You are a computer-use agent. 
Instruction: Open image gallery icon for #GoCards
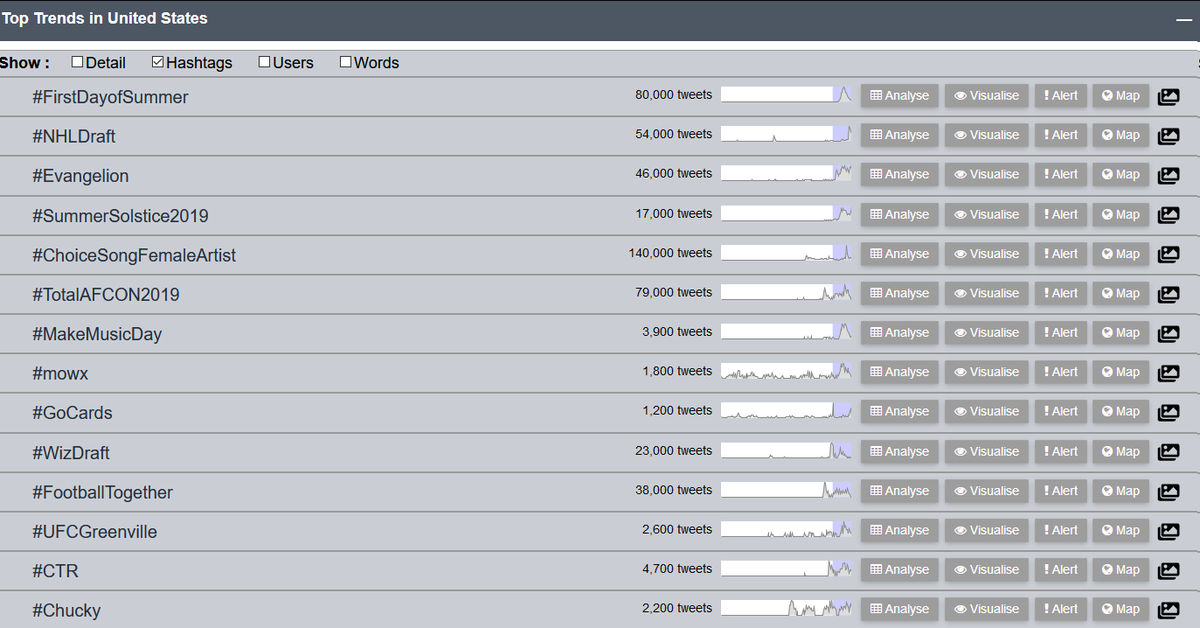[1168, 413]
